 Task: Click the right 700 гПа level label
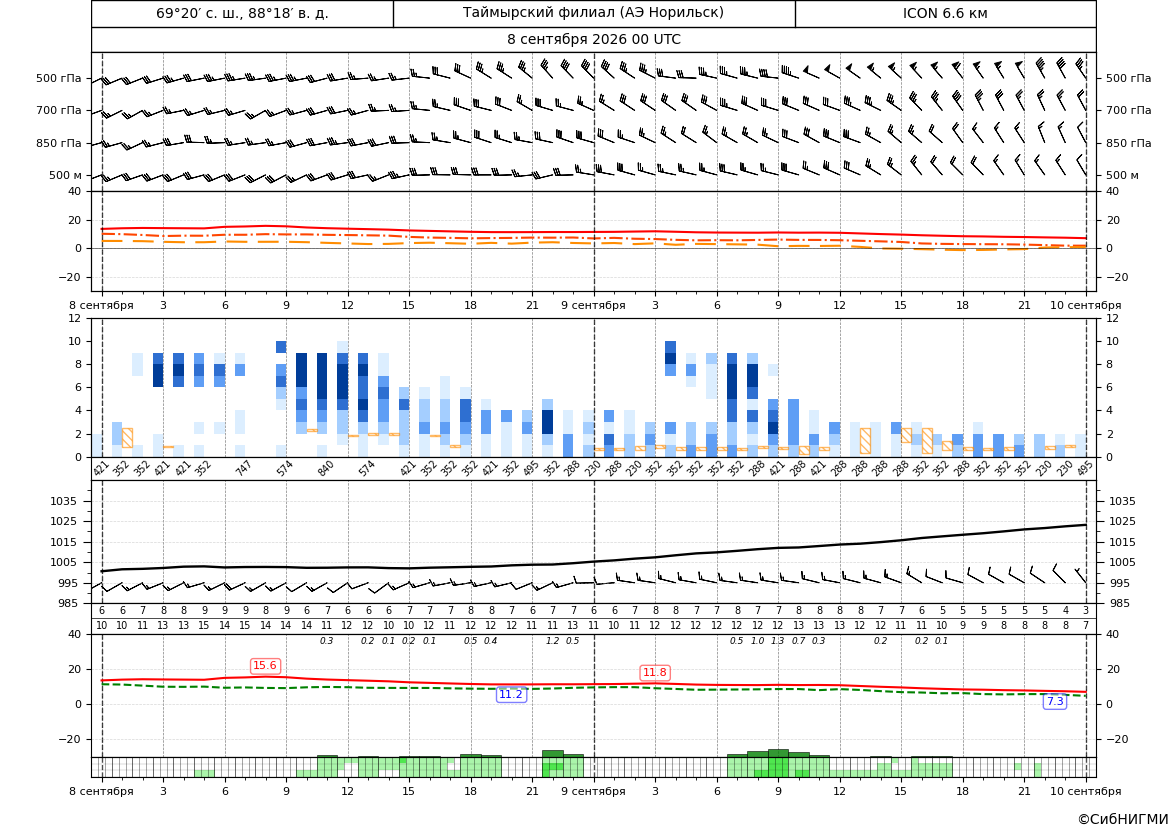click(x=1128, y=110)
